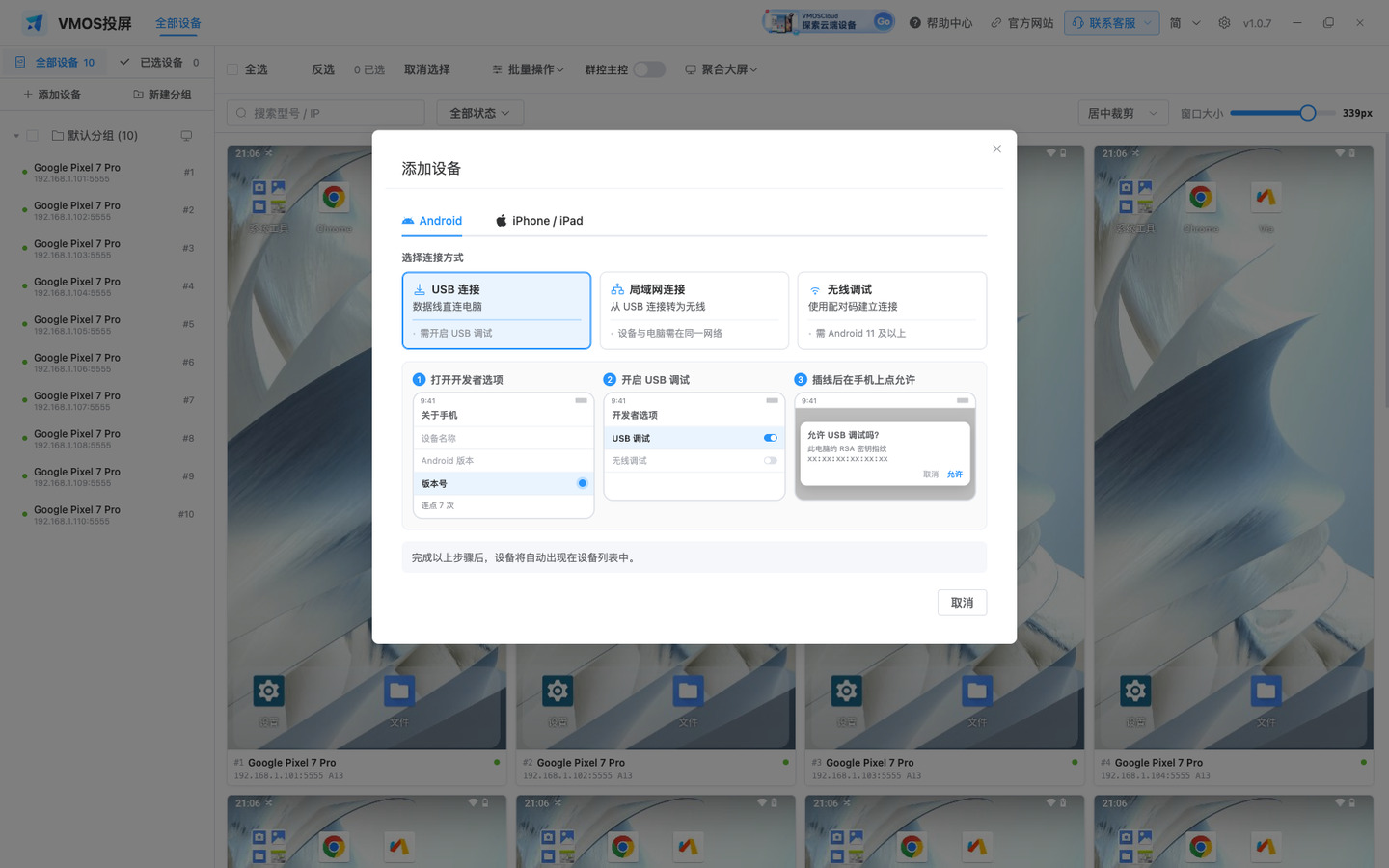Click the monitor icon beside 默认分组
The width and height of the screenshot is (1389, 868).
click(186, 136)
